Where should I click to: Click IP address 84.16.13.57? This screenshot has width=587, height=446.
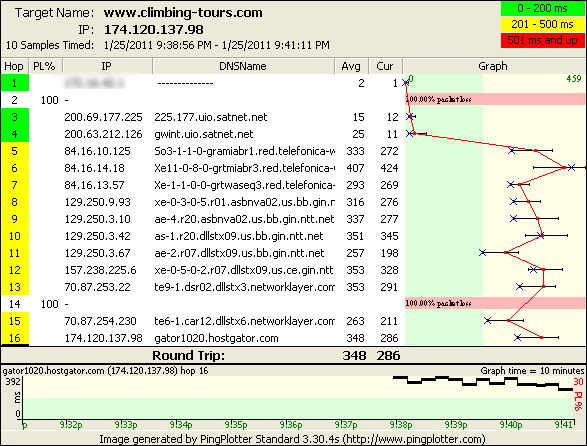click(94, 185)
